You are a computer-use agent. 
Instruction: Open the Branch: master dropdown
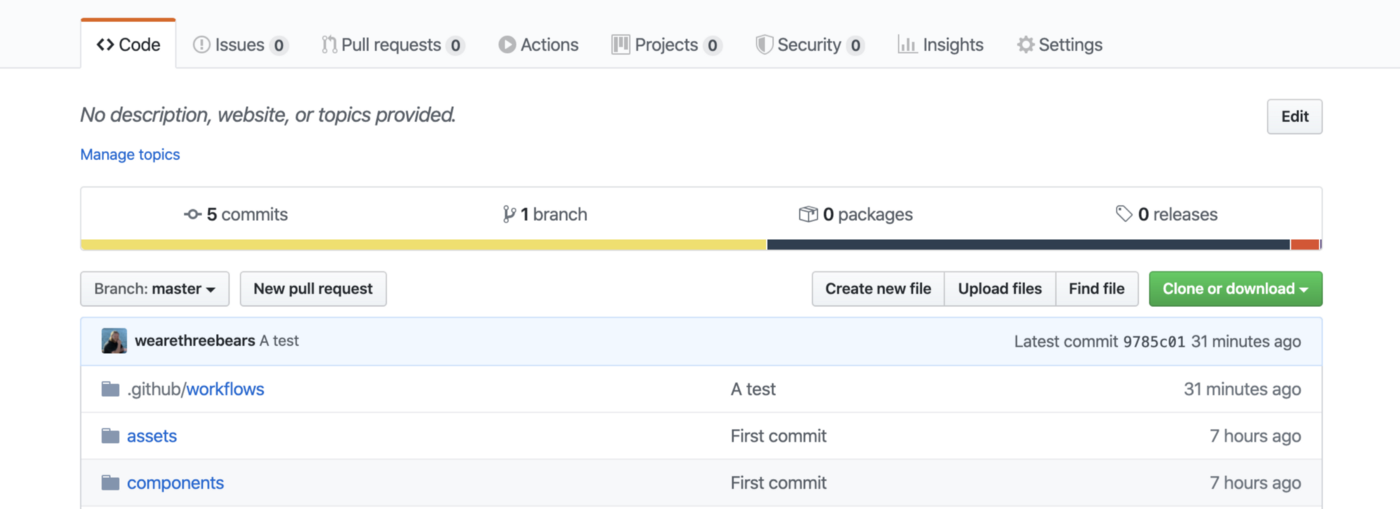[154, 289]
